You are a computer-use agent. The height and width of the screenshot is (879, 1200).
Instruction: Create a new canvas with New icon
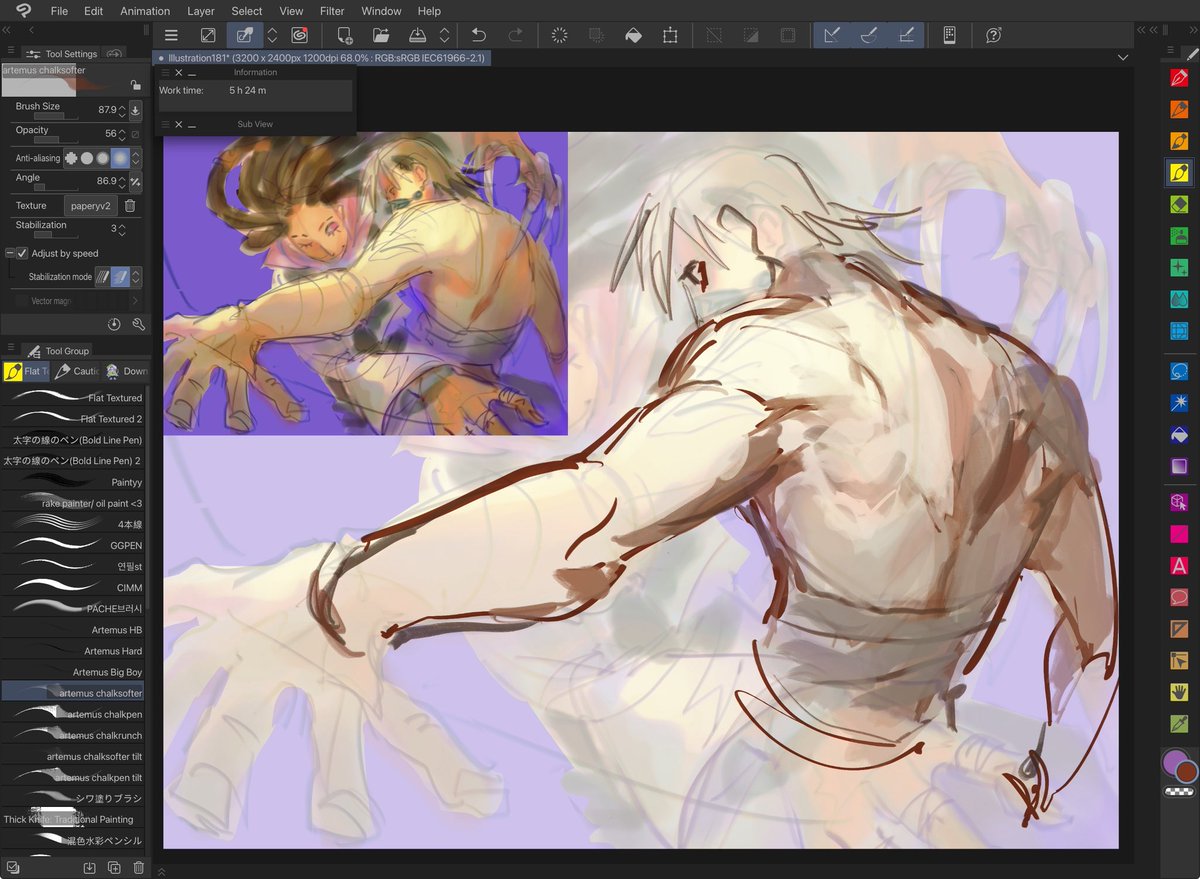click(x=344, y=35)
